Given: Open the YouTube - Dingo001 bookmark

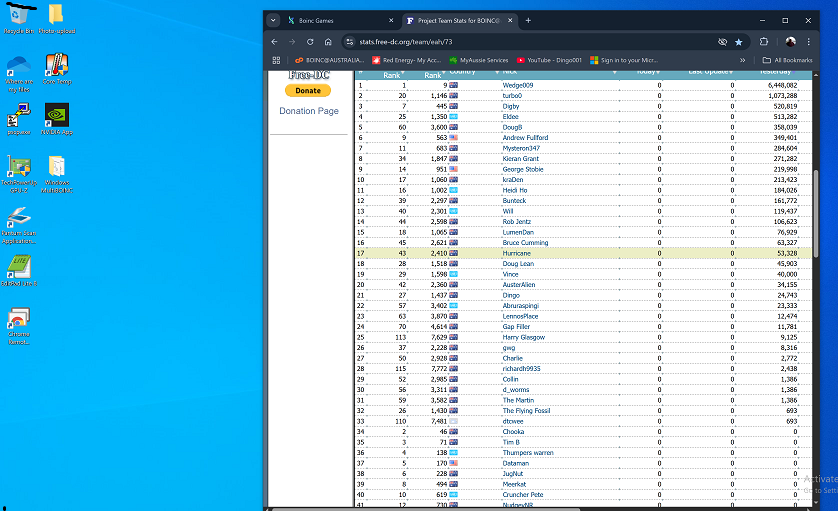Looking at the screenshot, I should [549, 60].
